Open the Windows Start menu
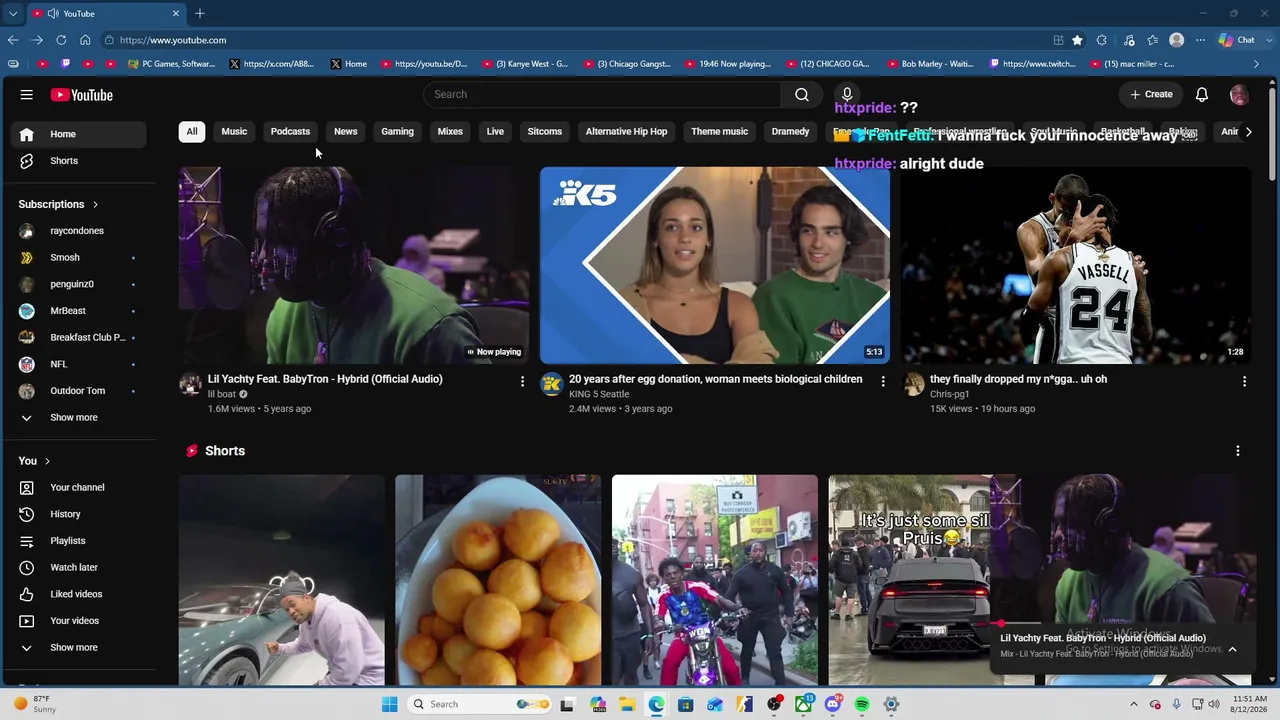This screenshot has height=720, width=1280. (x=389, y=704)
